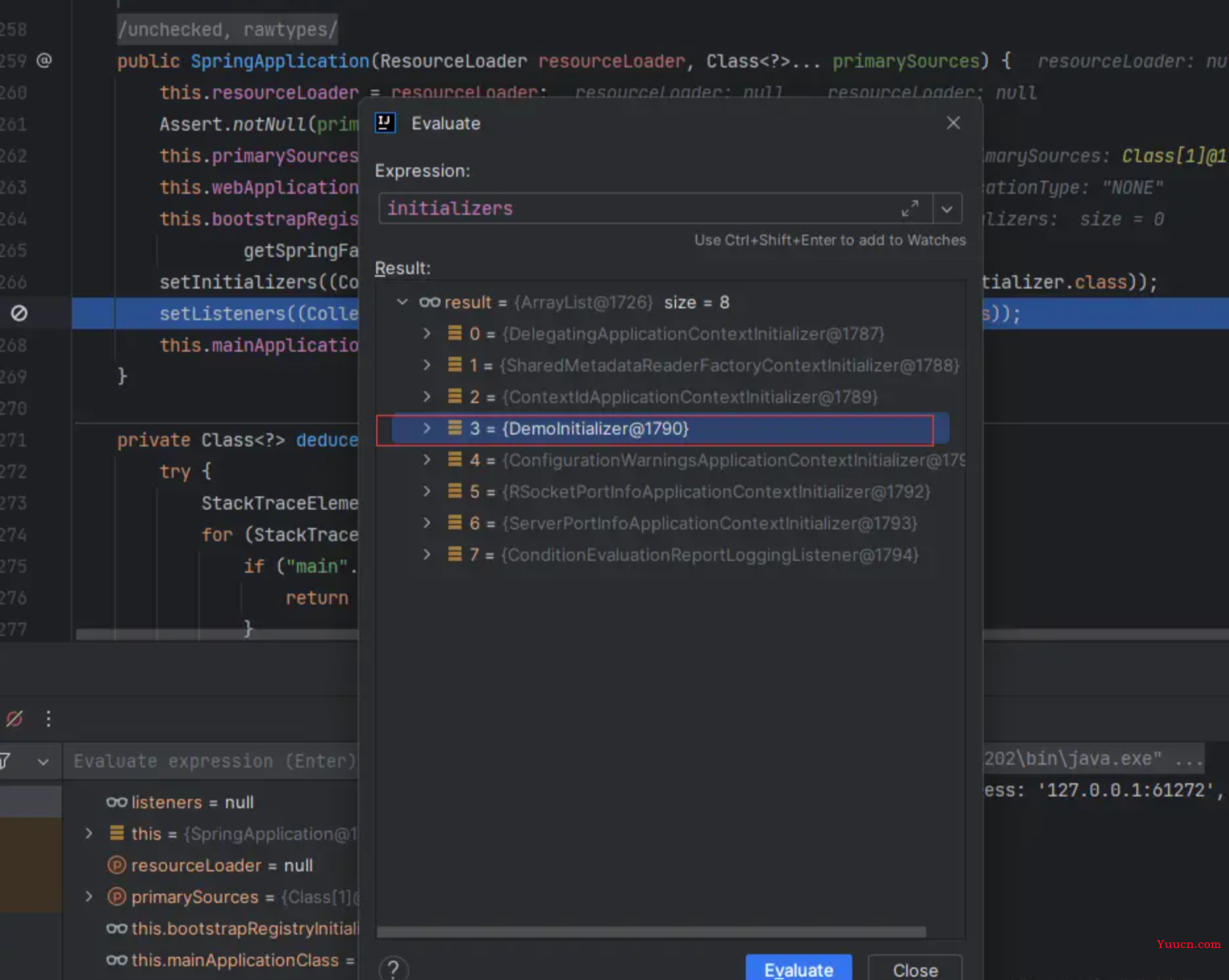Click the @ gutter icon at line 259
This screenshot has height=980, width=1229.
43,61
